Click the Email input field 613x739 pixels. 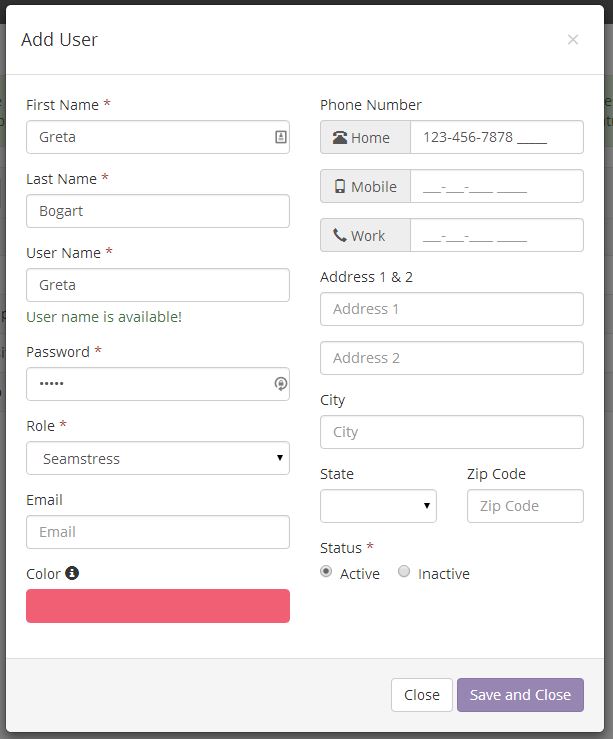coord(158,532)
